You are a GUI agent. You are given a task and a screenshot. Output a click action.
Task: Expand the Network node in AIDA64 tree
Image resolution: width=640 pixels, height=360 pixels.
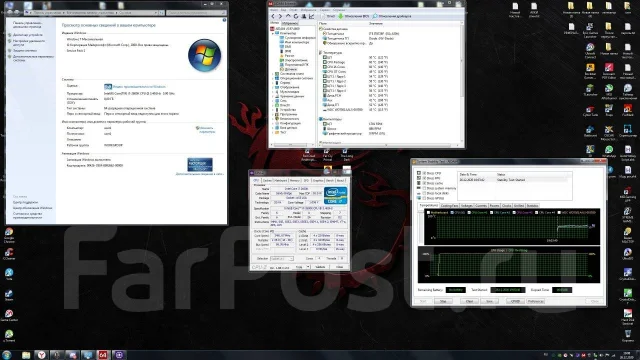pyautogui.click(x=273, y=100)
